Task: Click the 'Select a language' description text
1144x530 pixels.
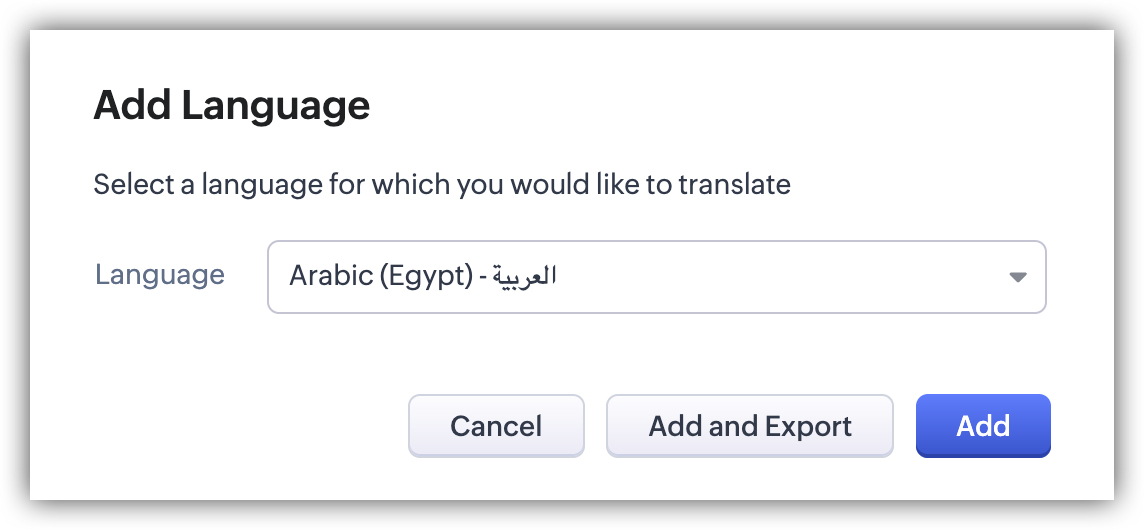Action: tap(442, 185)
